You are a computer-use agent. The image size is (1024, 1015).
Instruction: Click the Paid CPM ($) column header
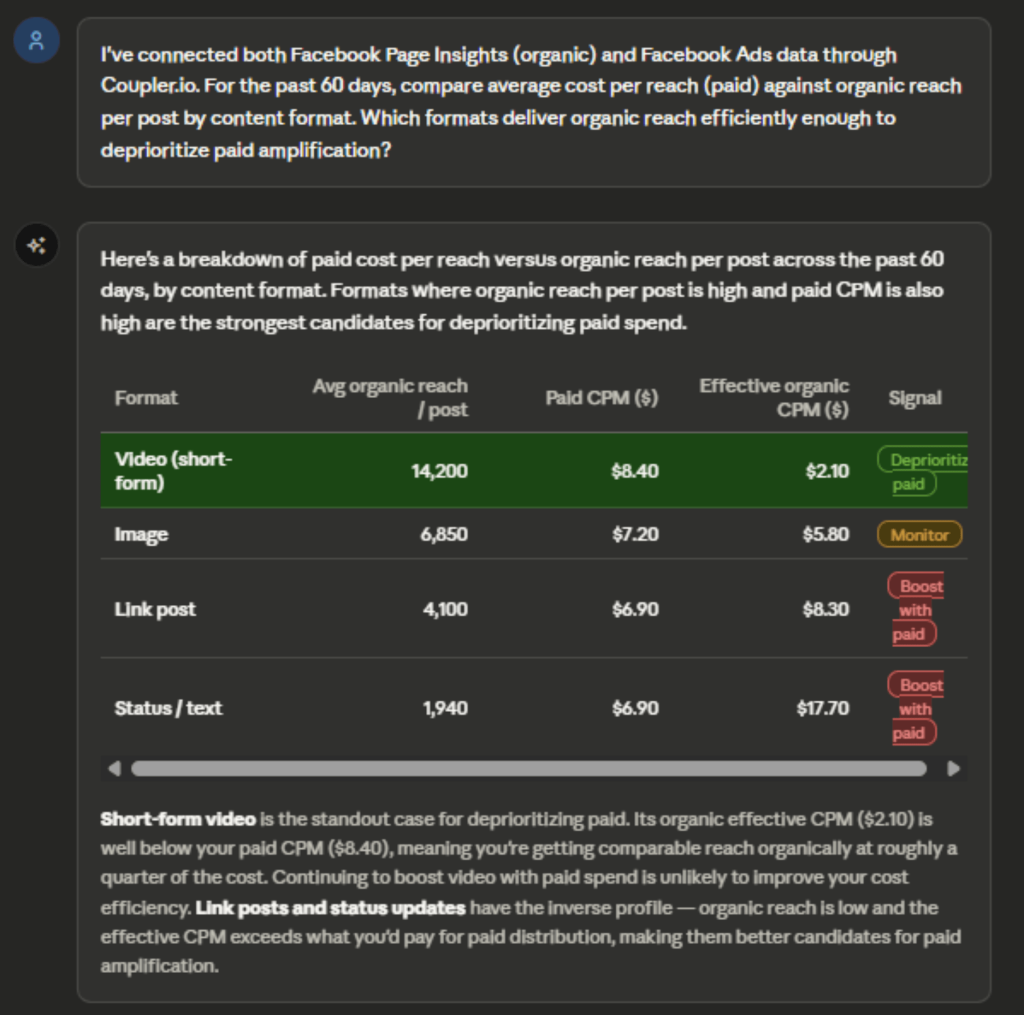(601, 398)
